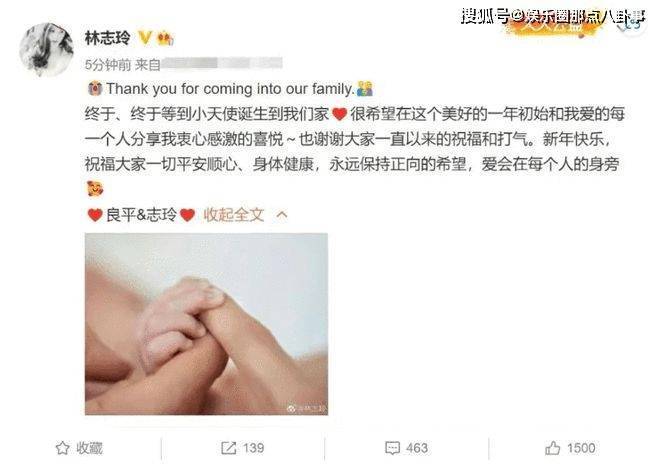
Task: Click the thumbs-up like icon
Action: 553,448
